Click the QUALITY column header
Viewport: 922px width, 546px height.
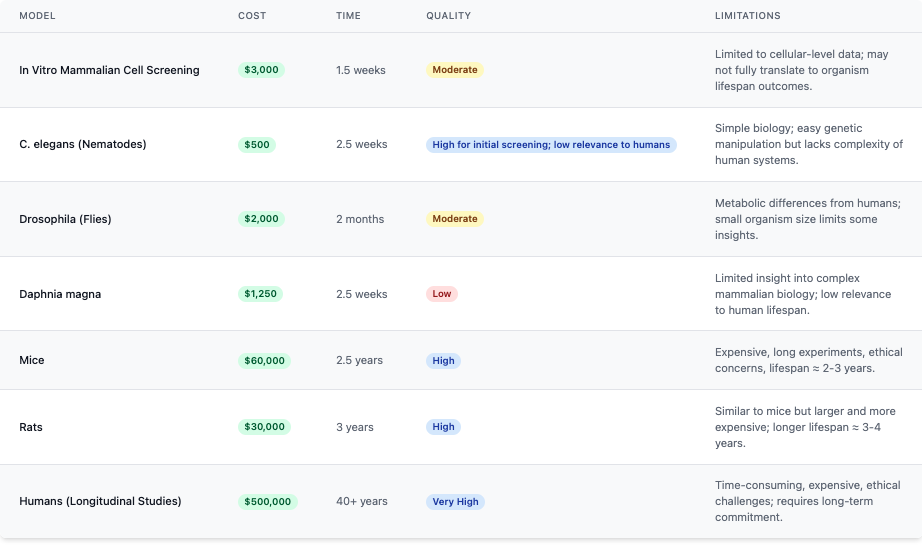click(x=448, y=16)
